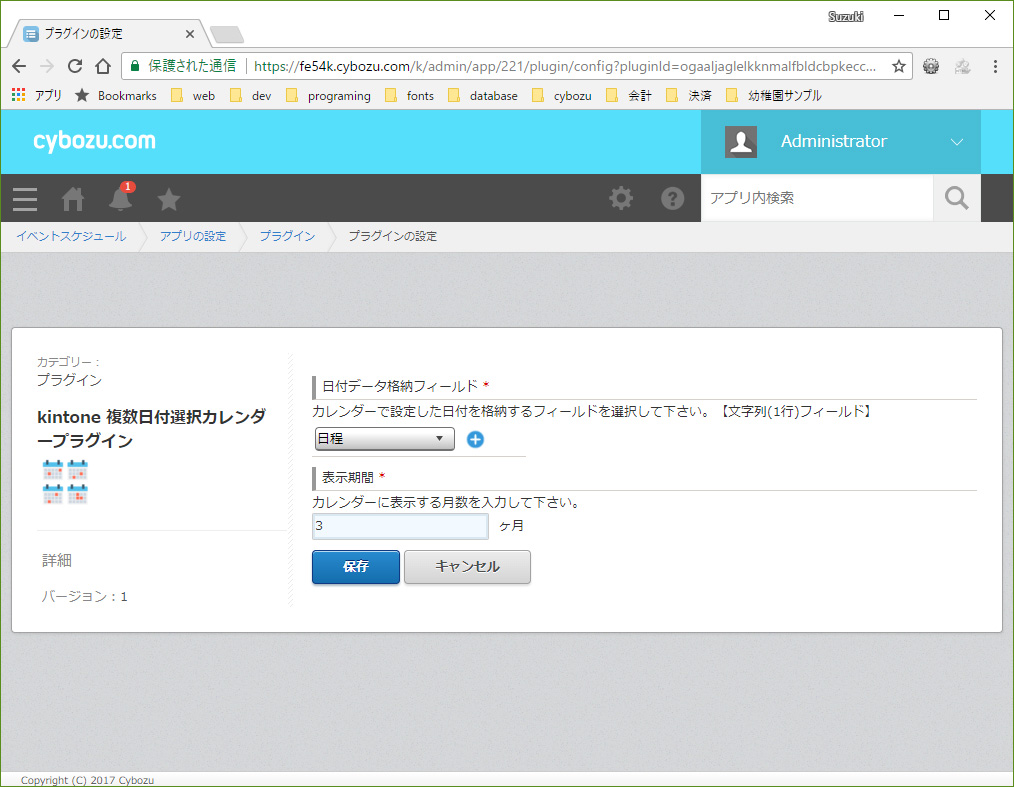
Task: Open the settings gear in the dark toolbar
Action: (x=621, y=198)
